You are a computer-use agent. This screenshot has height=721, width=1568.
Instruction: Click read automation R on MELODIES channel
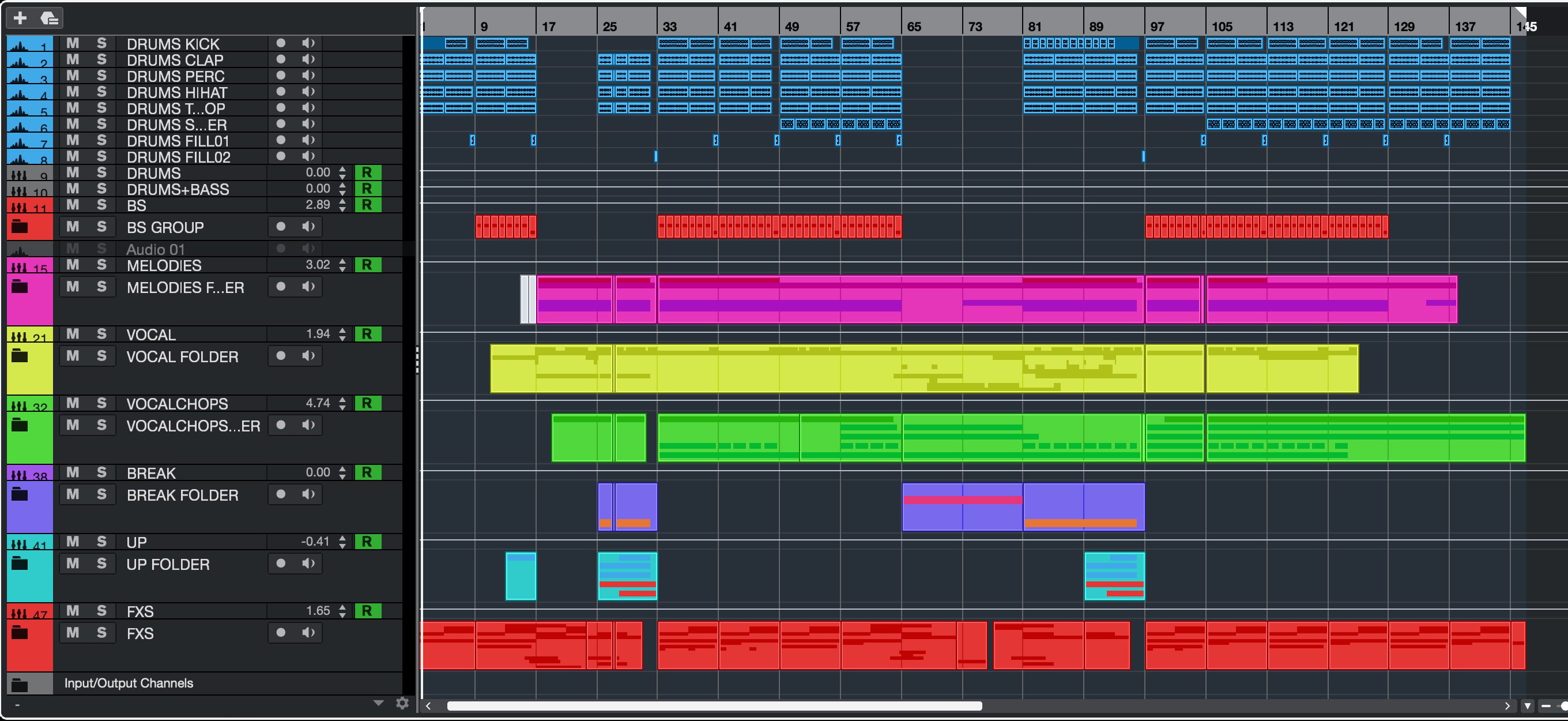point(367,265)
